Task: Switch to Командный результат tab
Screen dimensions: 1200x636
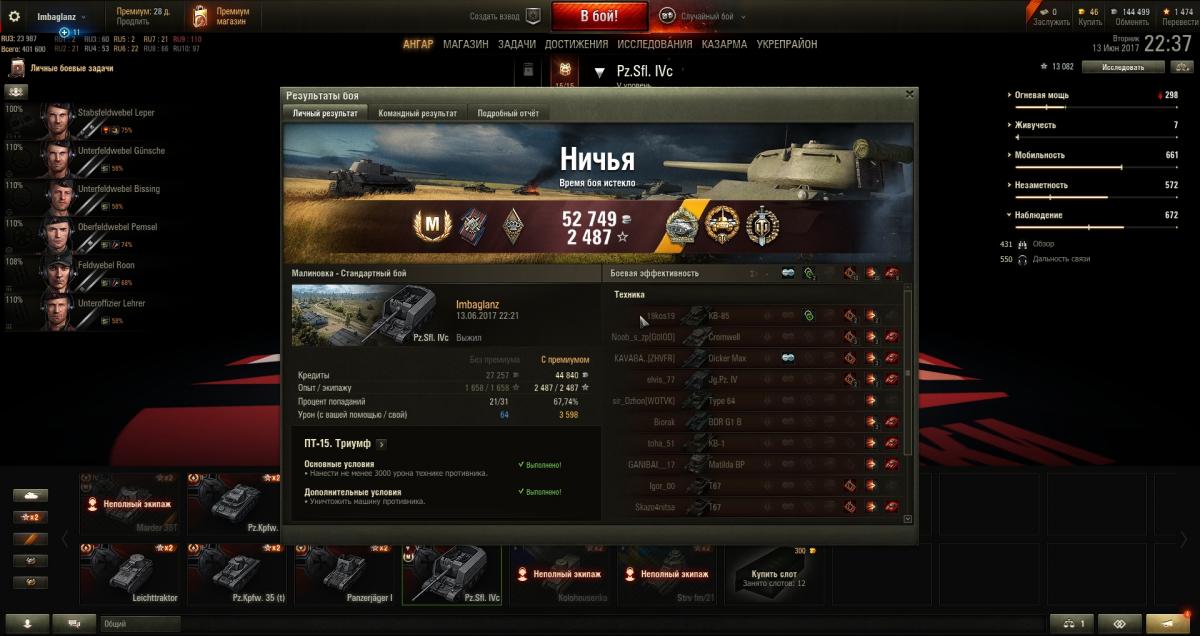Action: [x=417, y=113]
